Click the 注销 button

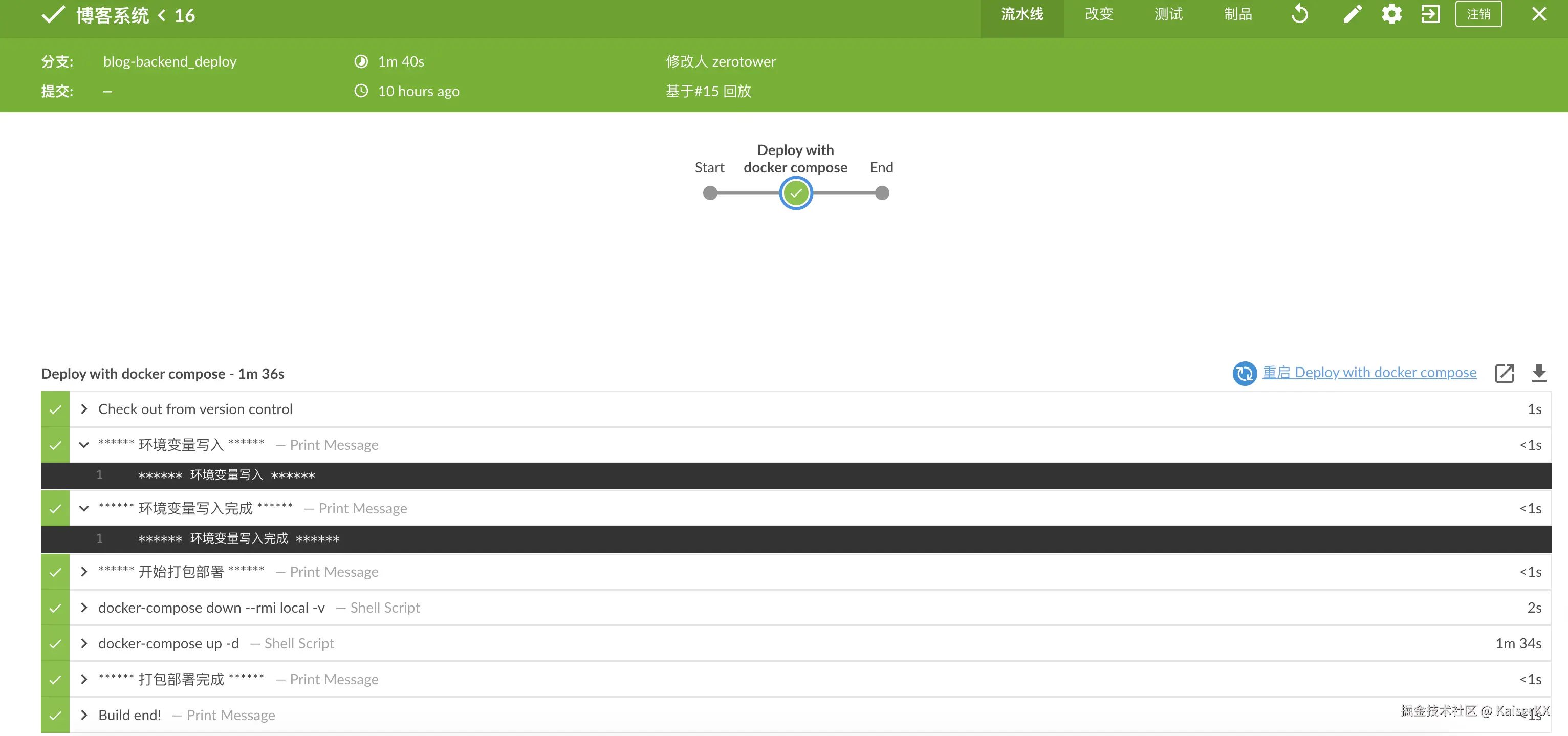[1478, 14]
